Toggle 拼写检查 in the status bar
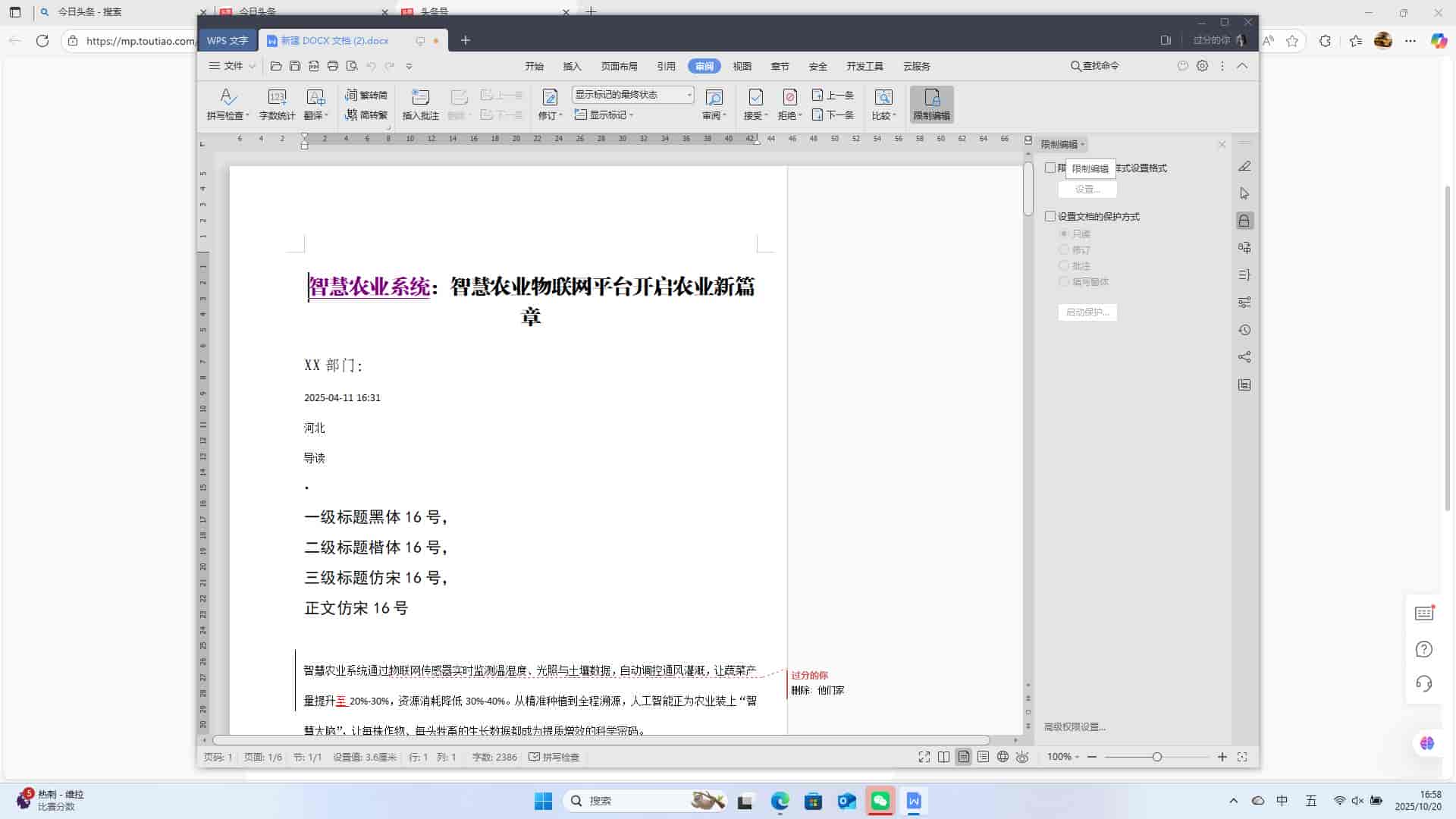 pyautogui.click(x=554, y=757)
